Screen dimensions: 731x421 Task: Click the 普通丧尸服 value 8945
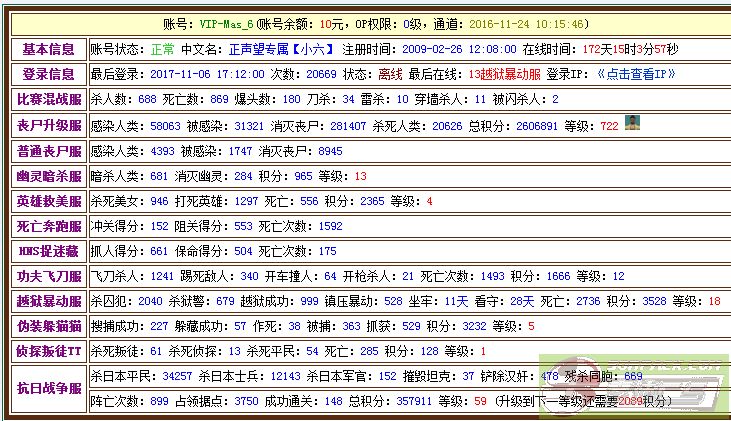tap(330, 152)
